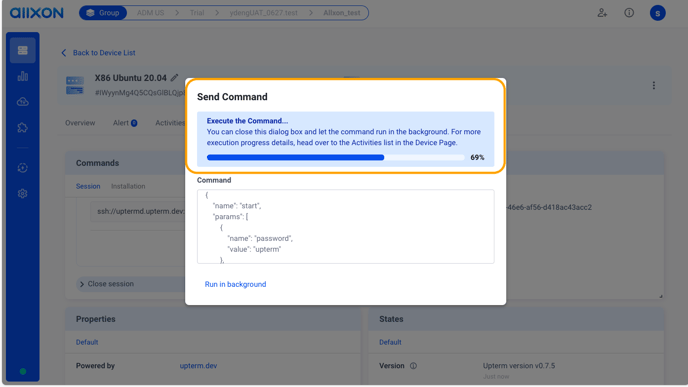Open the settings gear sidebar icon
The image size is (688, 387).
22,194
